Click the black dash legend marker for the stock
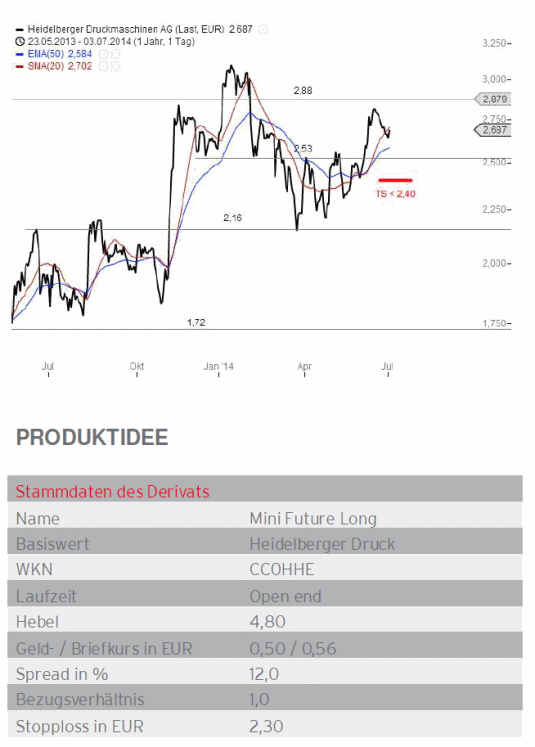 pos(20,30)
